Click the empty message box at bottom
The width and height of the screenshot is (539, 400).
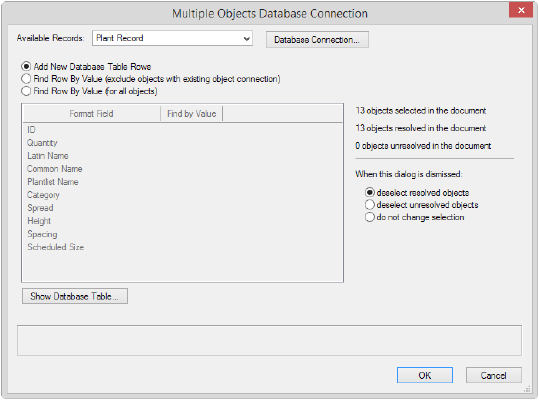269,340
